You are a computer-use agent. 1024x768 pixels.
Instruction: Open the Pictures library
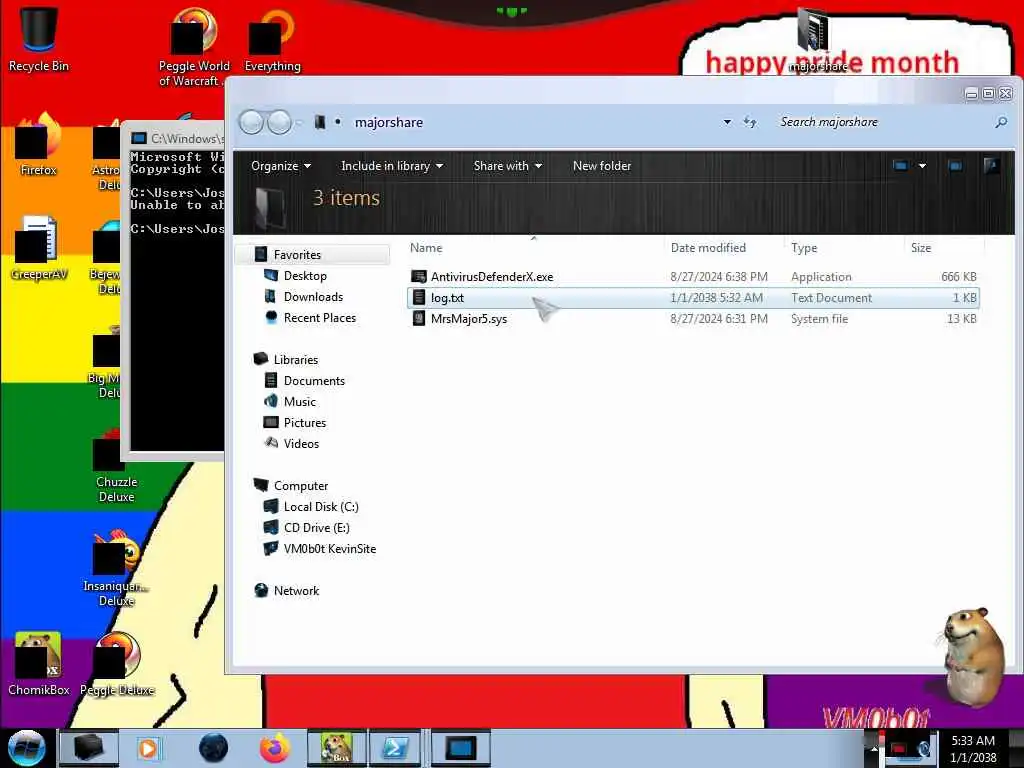pyautogui.click(x=304, y=423)
